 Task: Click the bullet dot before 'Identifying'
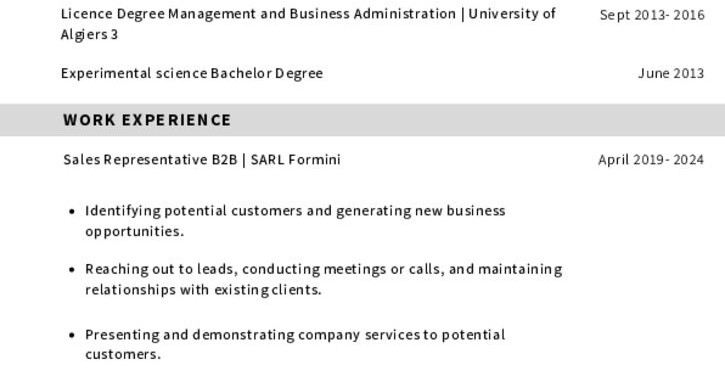(x=71, y=211)
